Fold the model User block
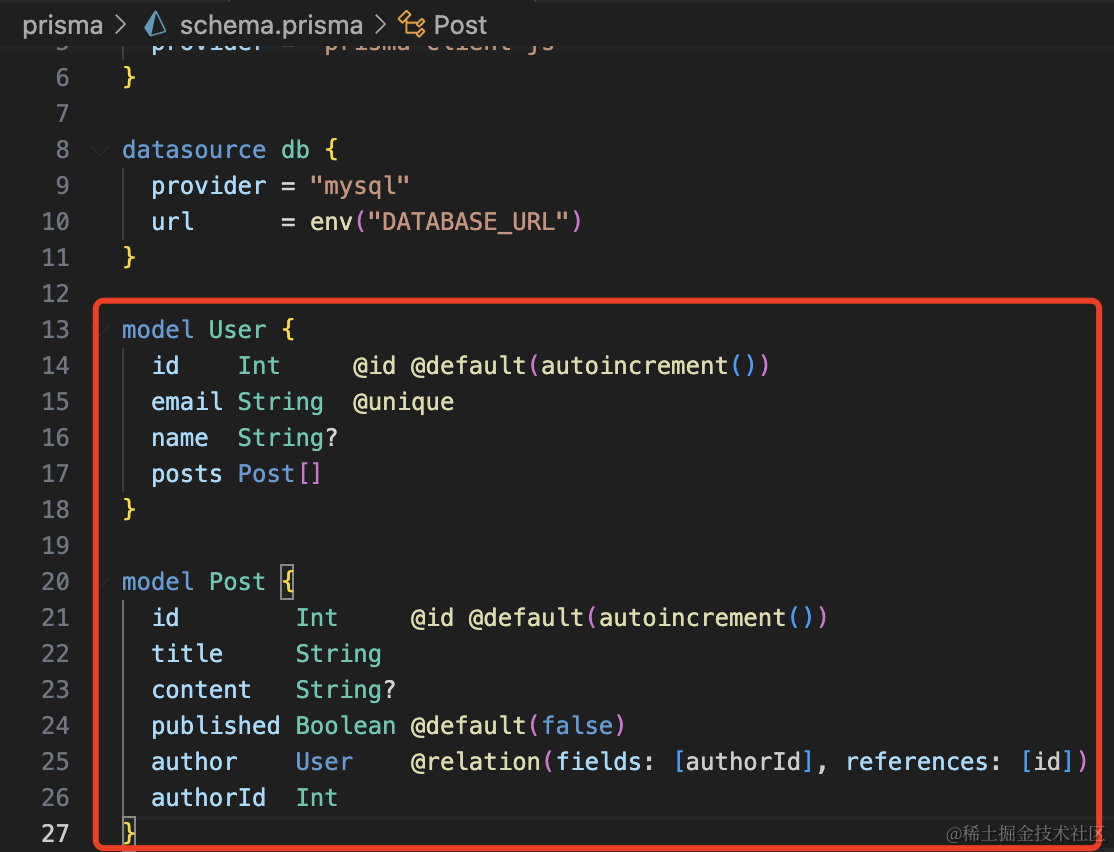1114x852 pixels. 100,330
